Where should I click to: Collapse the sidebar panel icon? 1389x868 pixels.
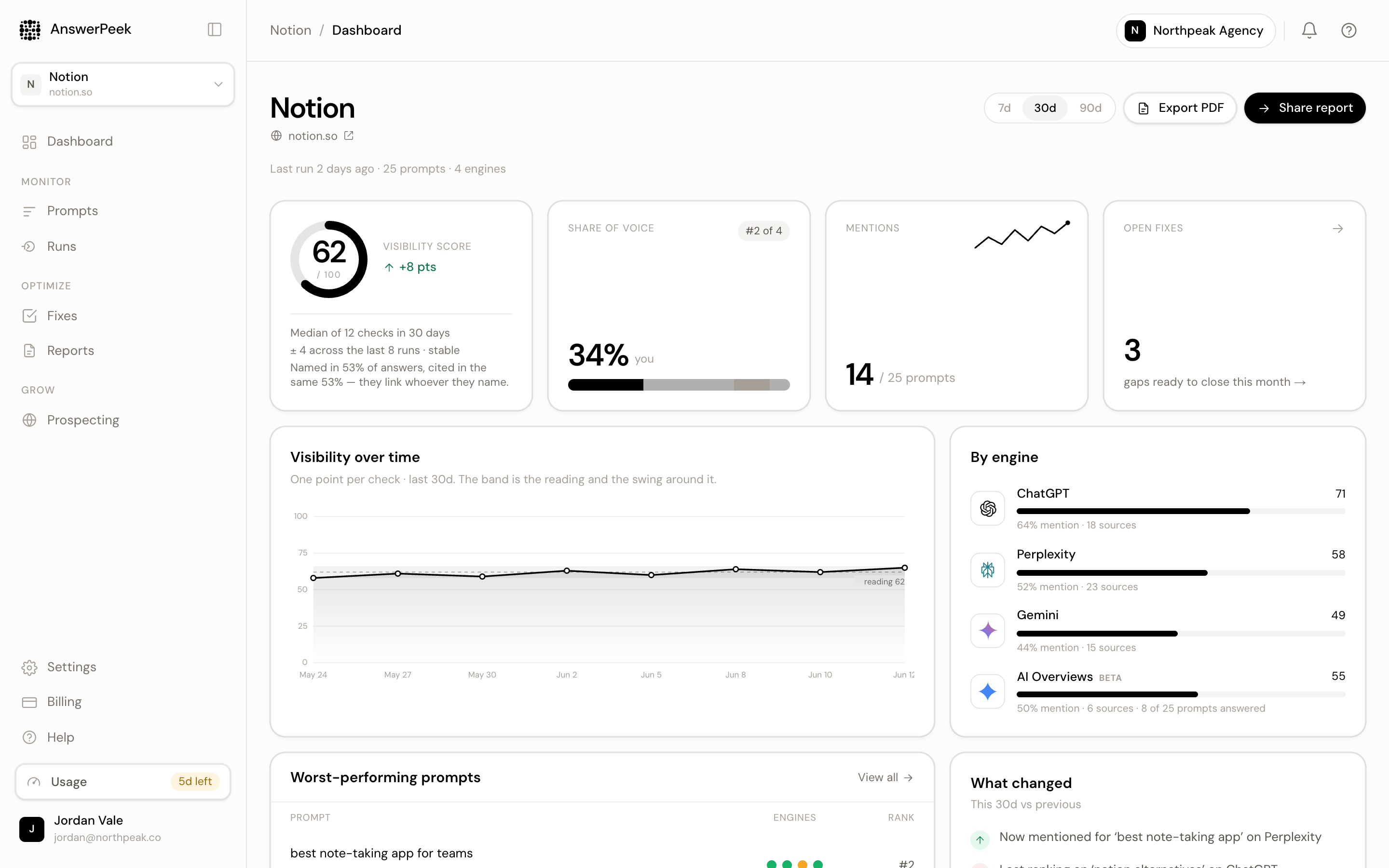214,29
